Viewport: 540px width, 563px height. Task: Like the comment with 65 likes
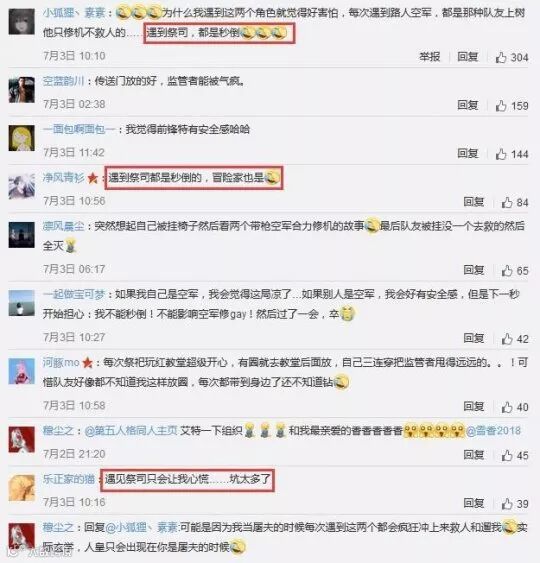pyautogui.click(x=507, y=270)
